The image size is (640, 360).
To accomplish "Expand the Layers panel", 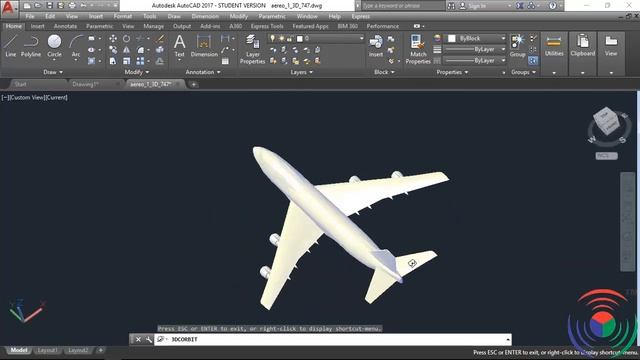I will coord(302,72).
